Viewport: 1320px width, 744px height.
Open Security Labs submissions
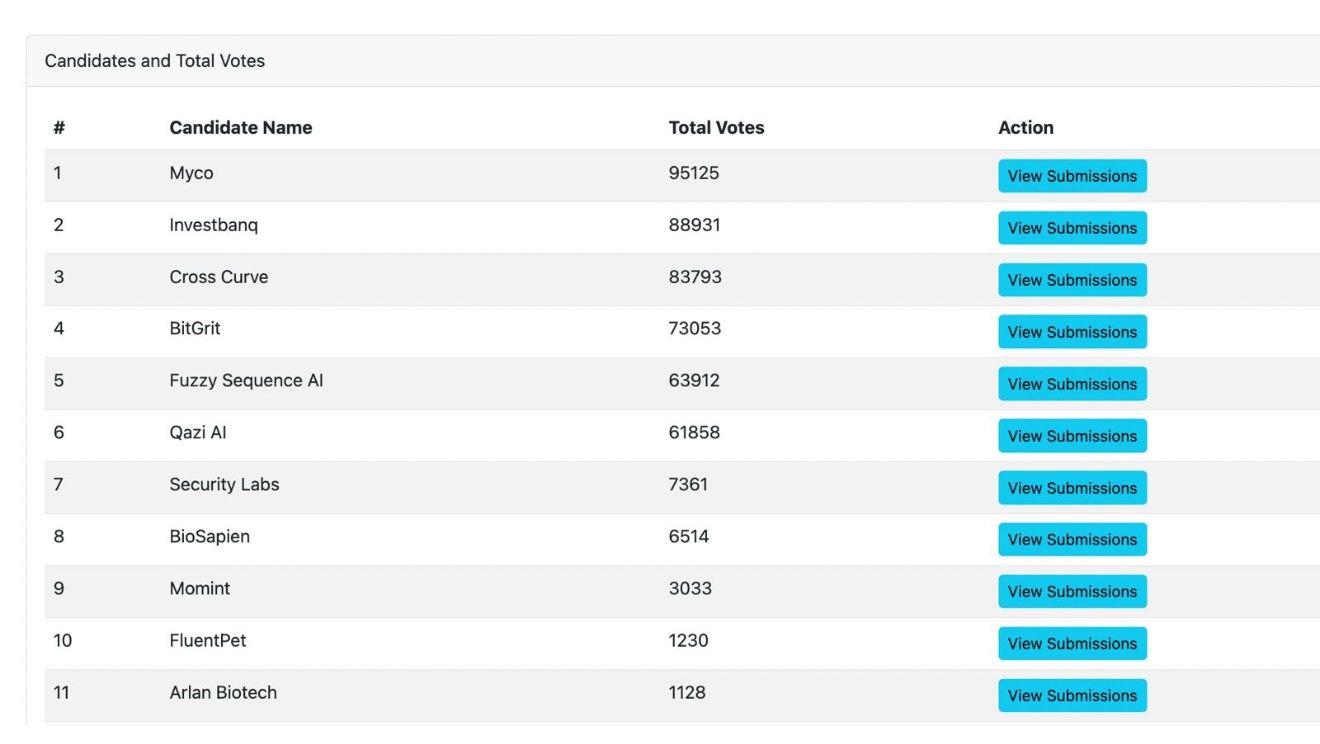pos(1072,488)
